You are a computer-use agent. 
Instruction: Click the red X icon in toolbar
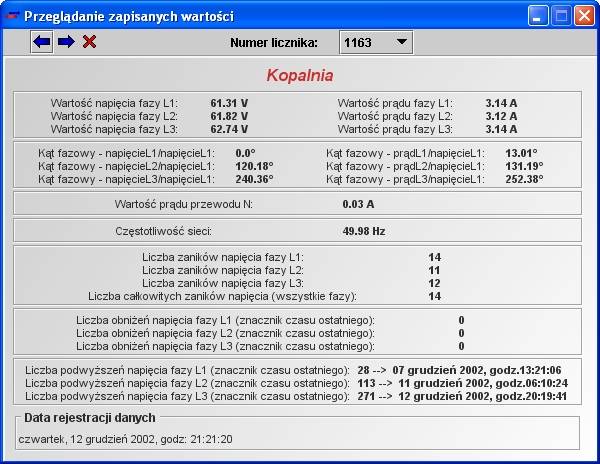pyautogui.click(x=89, y=41)
